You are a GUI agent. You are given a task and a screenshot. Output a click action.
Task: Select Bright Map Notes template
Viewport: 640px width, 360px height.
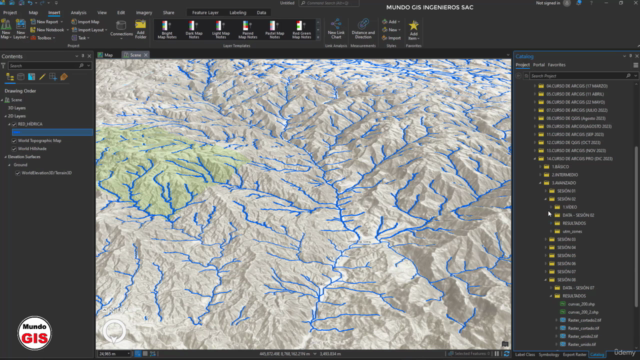[x=167, y=30]
